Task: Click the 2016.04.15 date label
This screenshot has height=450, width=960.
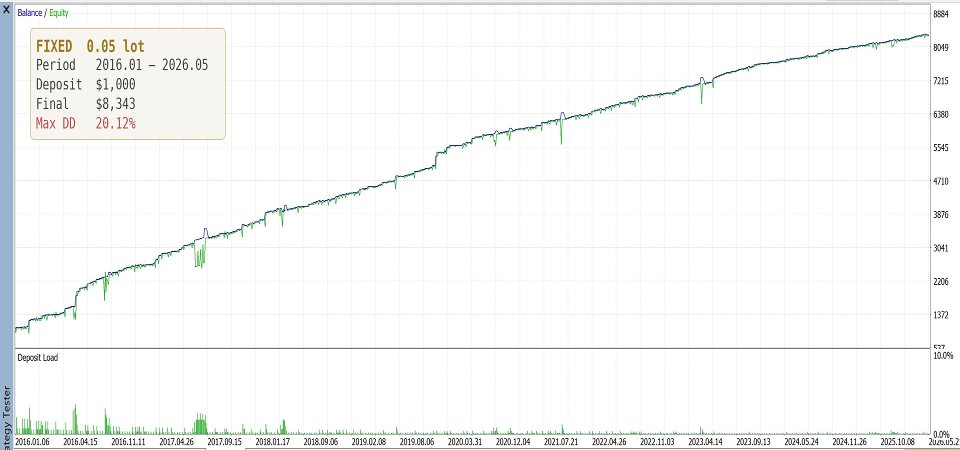Action: [81, 442]
